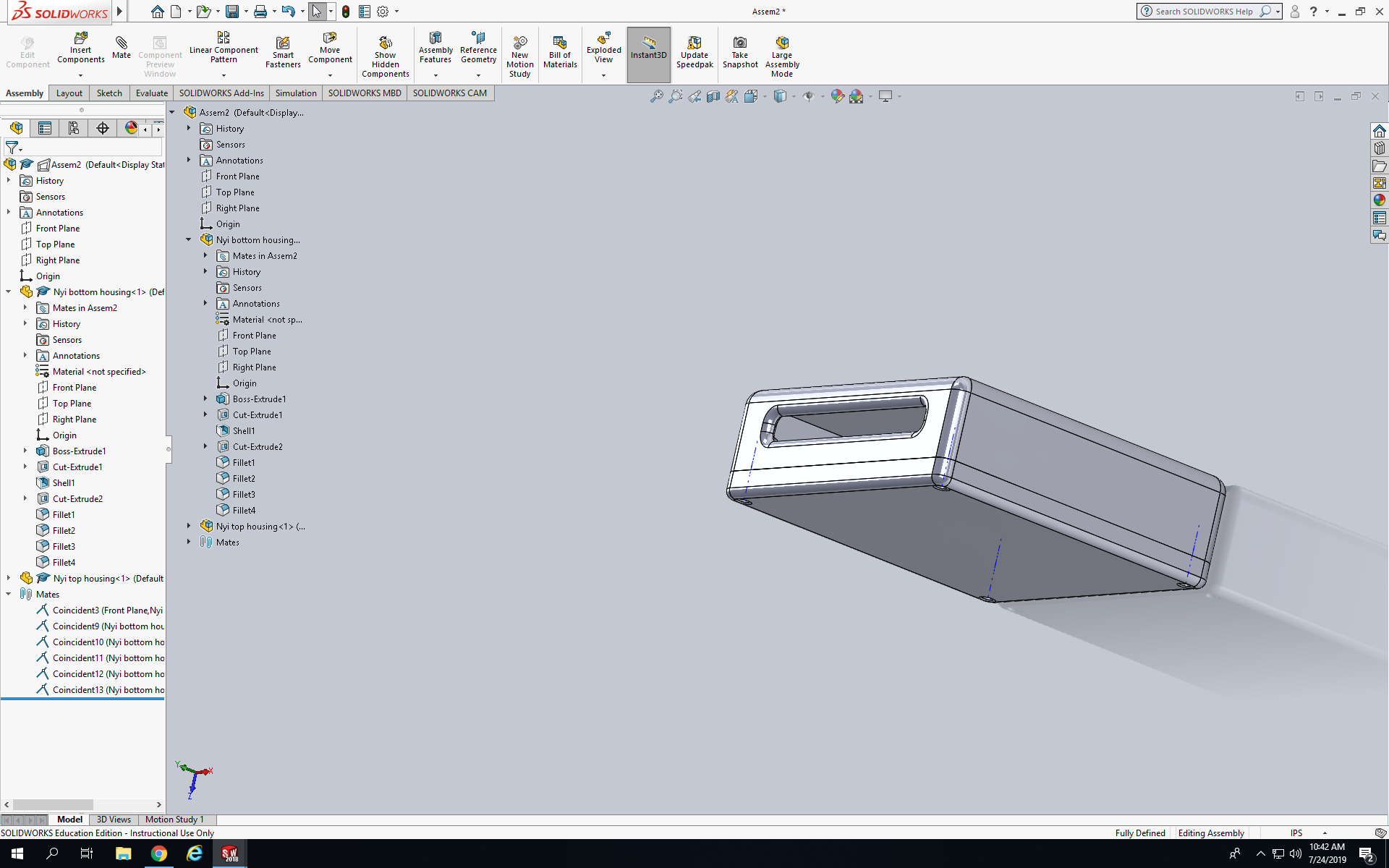The height and width of the screenshot is (868, 1389).
Task: Open the PropertyManager tab icon
Action: tap(45, 128)
